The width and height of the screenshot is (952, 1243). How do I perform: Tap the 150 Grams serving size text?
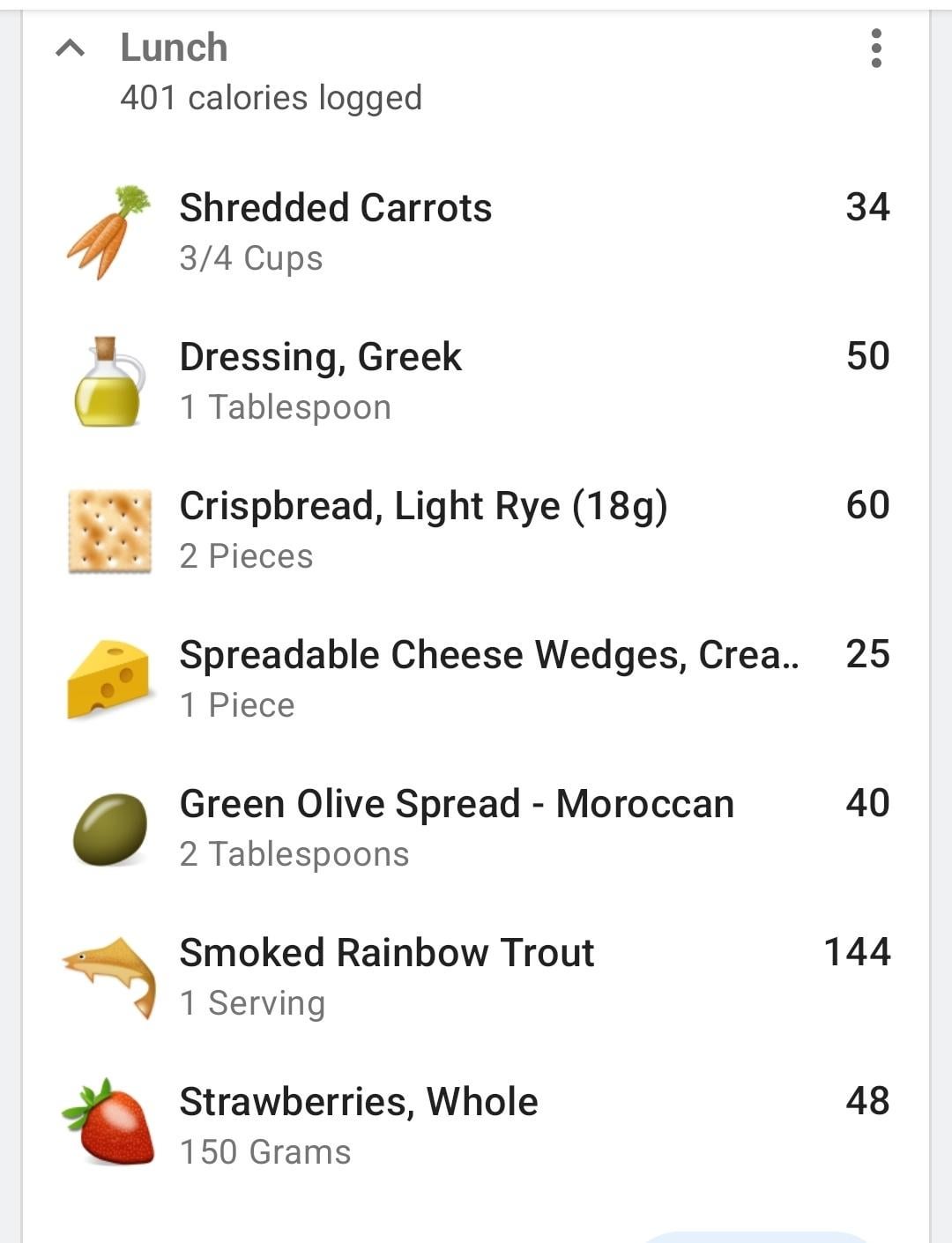tap(265, 1152)
